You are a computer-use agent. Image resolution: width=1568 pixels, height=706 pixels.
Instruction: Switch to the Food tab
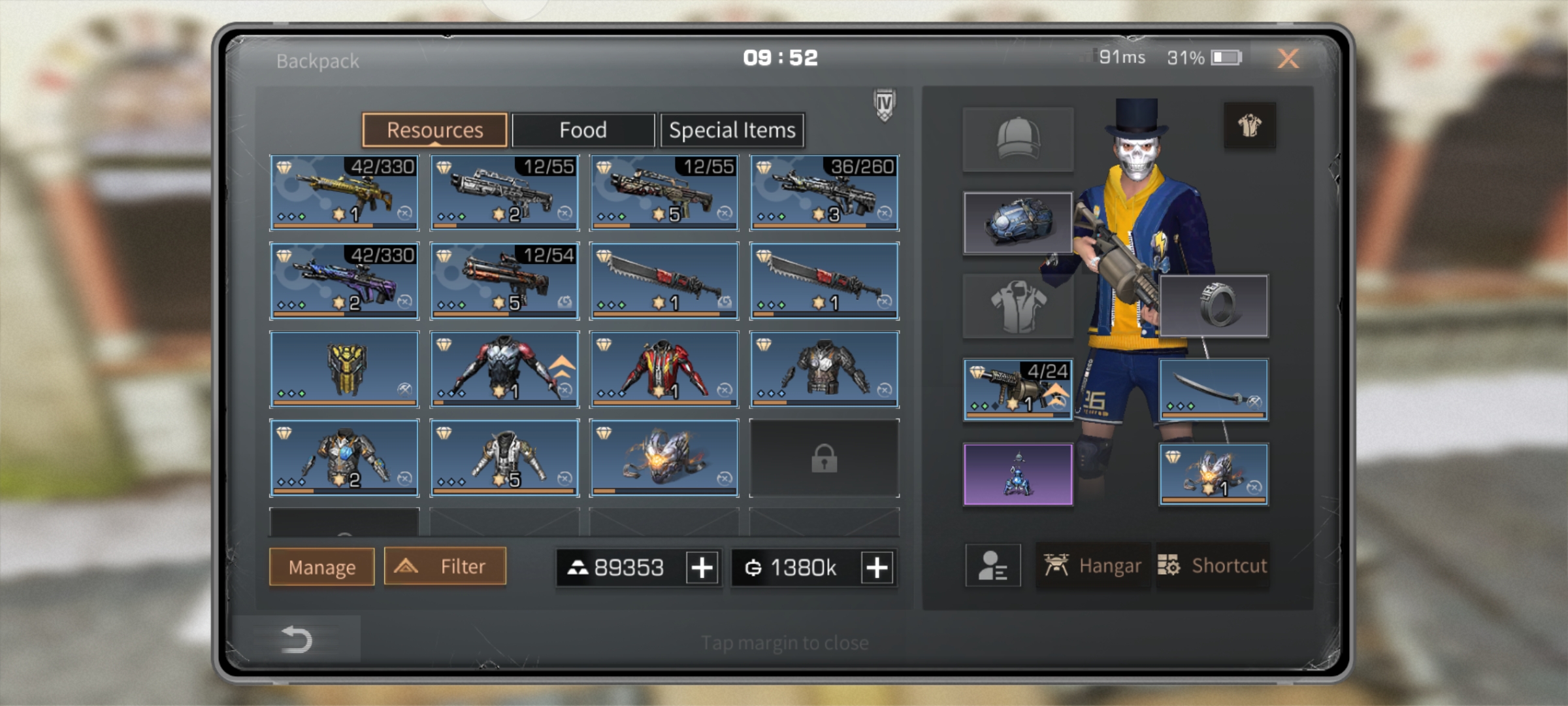coord(583,130)
